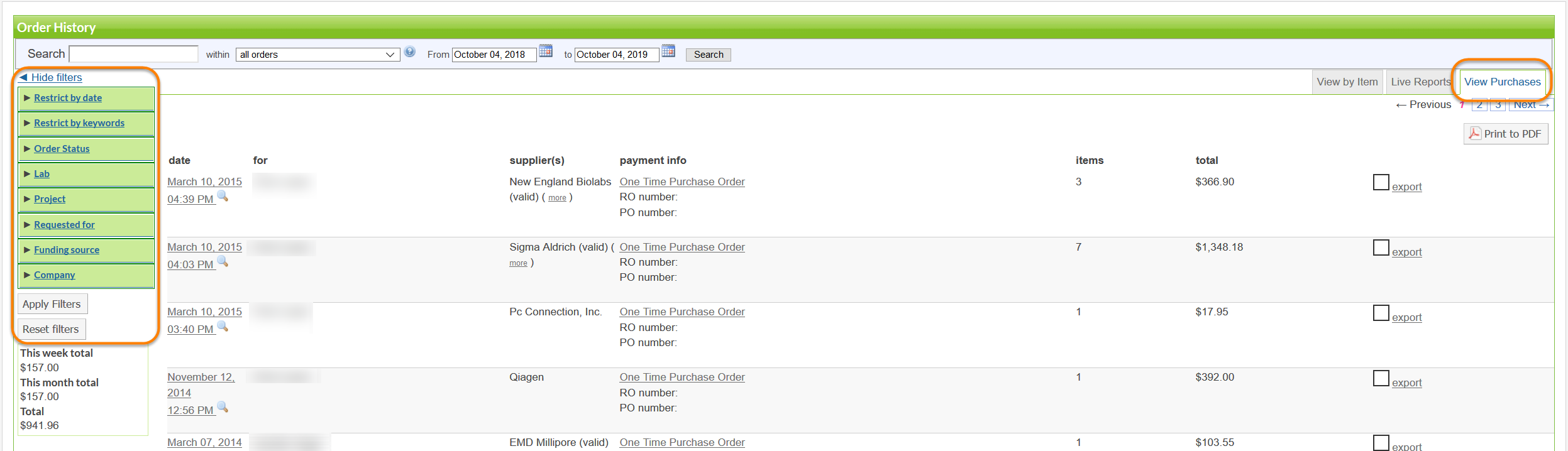The width and height of the screenshot is (1568, 451).
Task: Switch to the View by Item tab
Action: (1347, 82)
